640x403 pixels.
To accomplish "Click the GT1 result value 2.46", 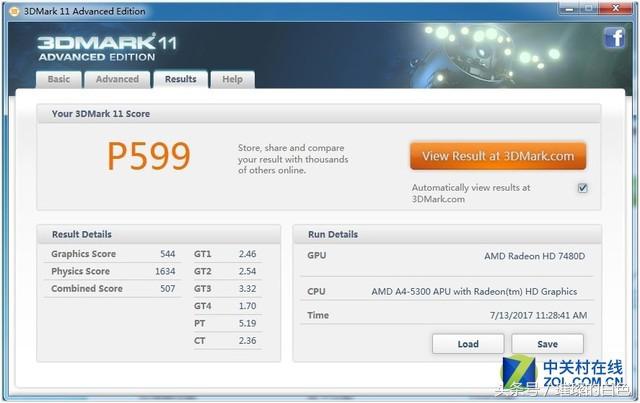I will click(249, 254).
